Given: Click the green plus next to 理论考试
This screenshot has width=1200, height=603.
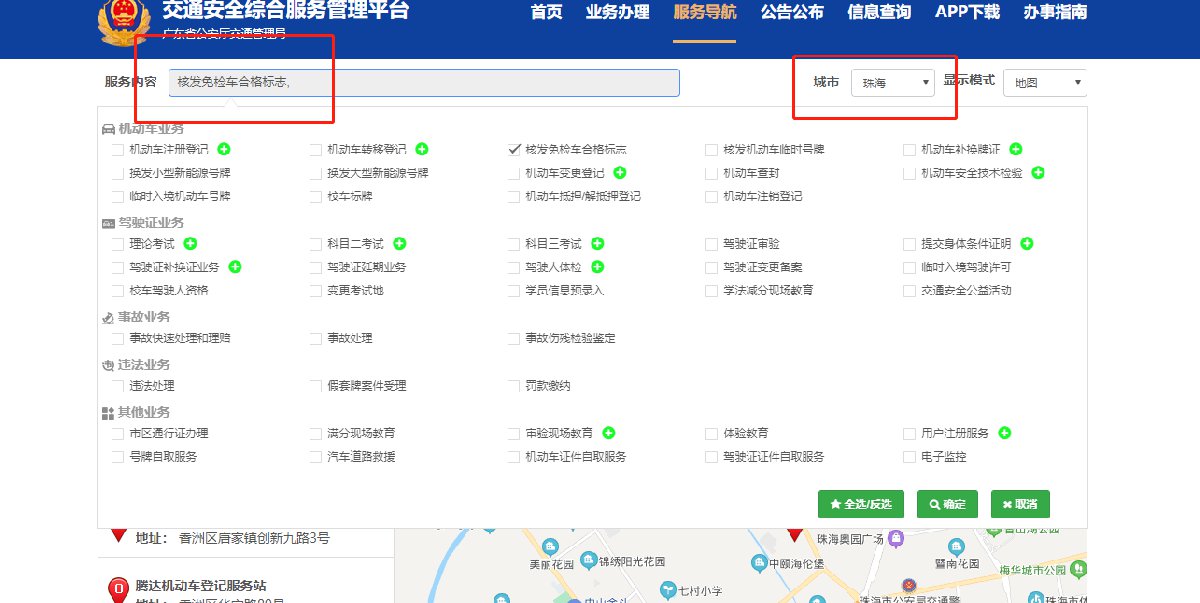Looking at the screenshot, I should point(190,244).
